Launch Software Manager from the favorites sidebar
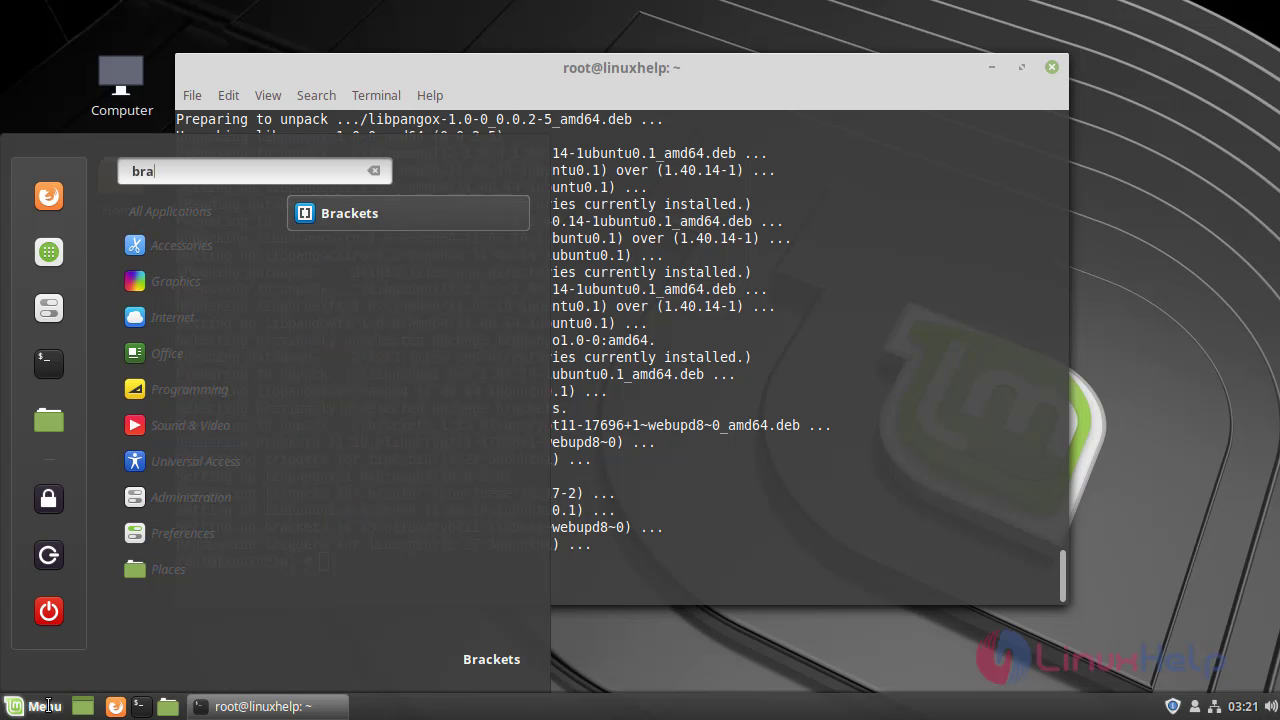The height and width of the screenshot is (720, 1280). pyautogui.click(x=49, y=252)
